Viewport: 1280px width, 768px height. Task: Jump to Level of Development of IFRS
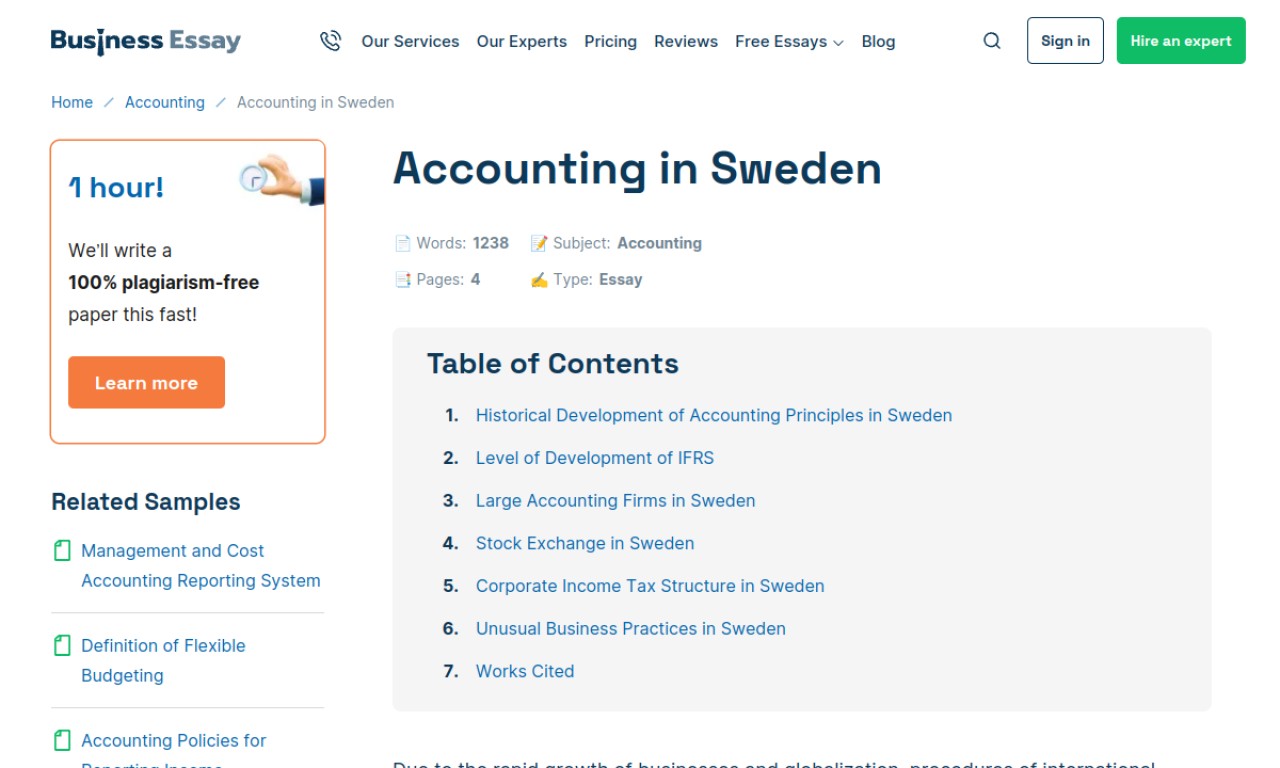(595, 458)
